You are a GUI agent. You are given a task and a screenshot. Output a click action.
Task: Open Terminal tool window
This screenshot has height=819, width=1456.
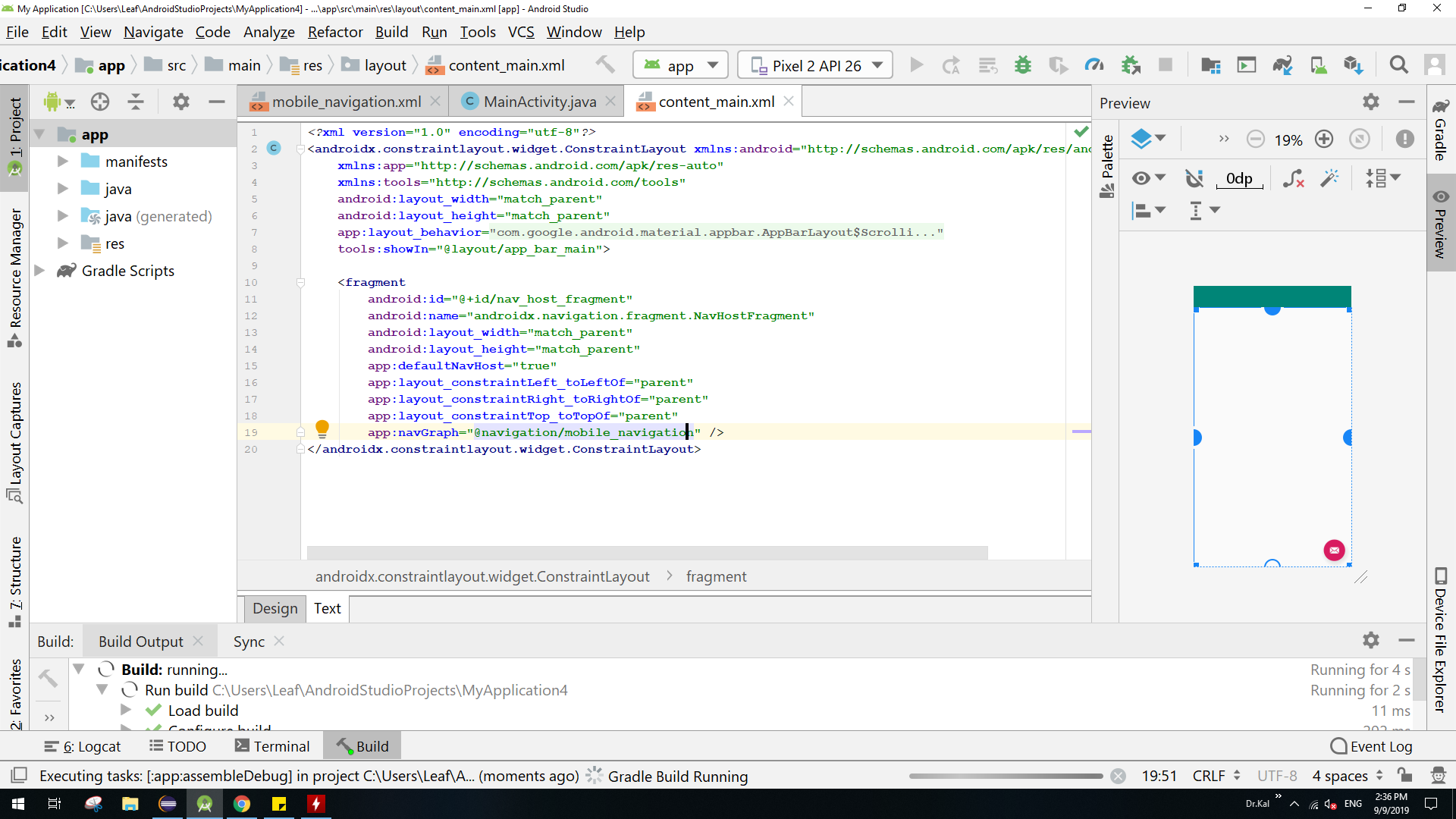pyautogui.click(x=273, y=746)
